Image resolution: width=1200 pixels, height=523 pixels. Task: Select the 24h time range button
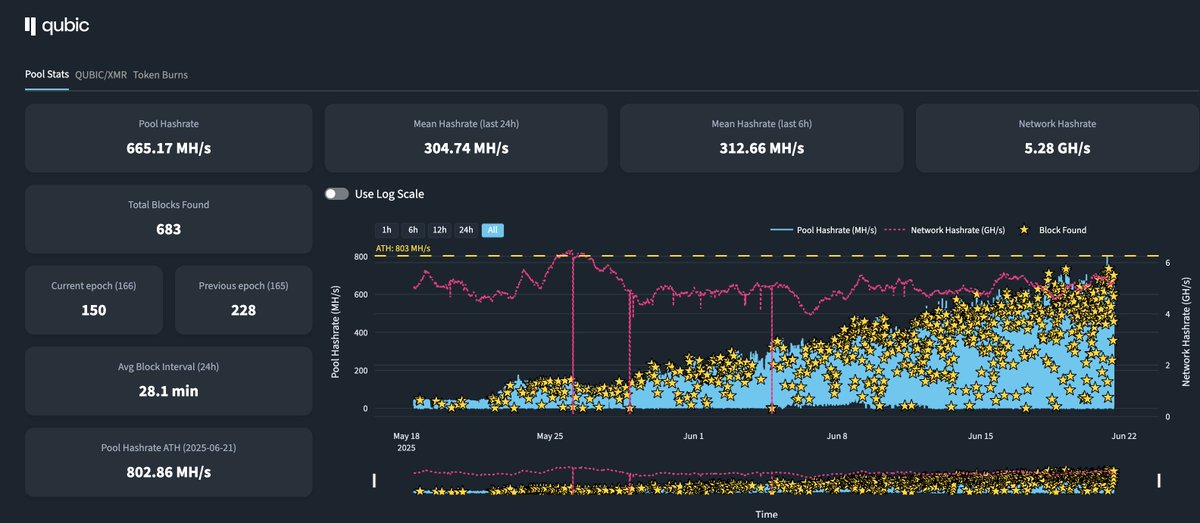(x=466, y=230)
